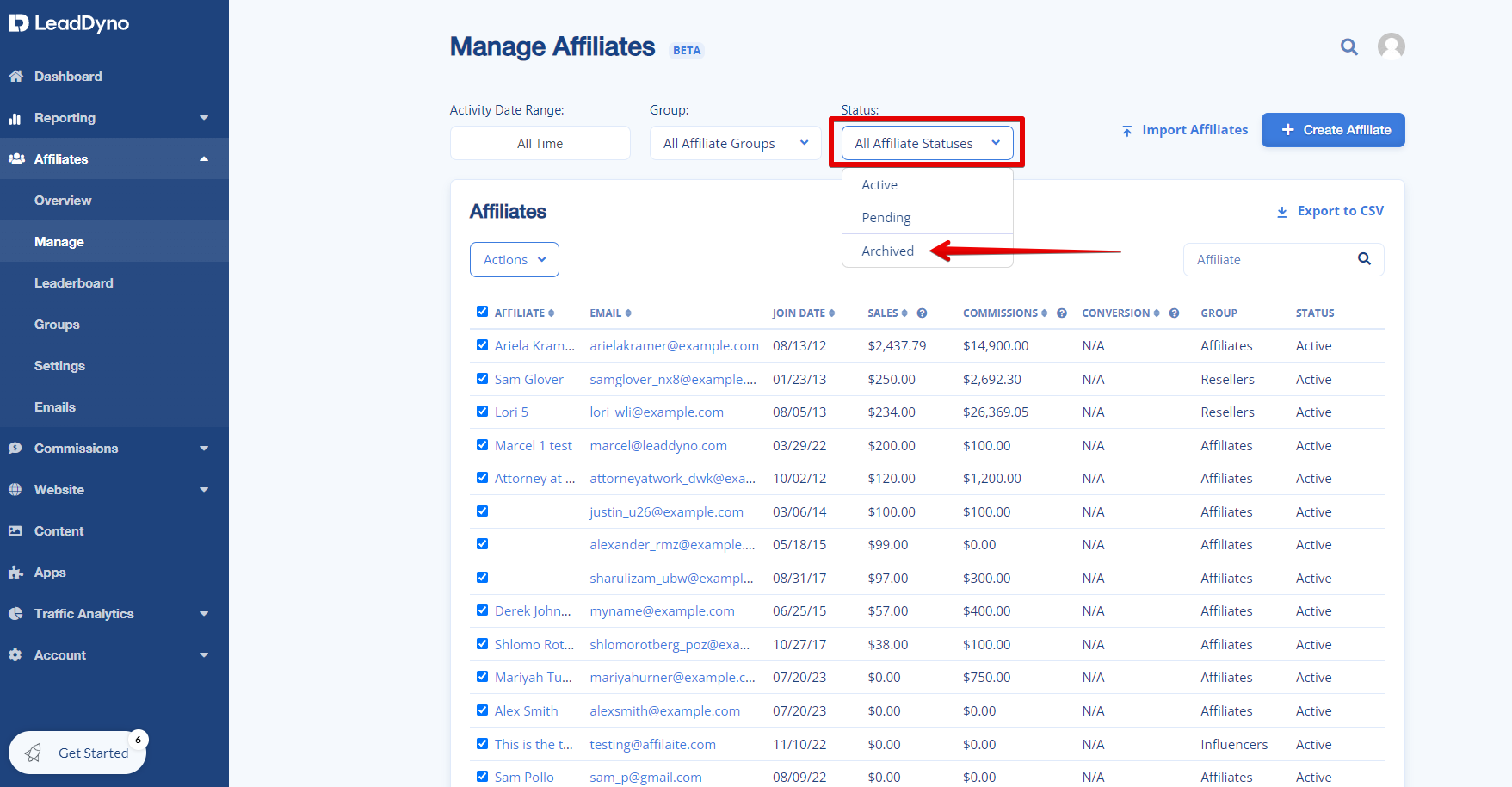The width and height of the screenshot is (1512, 787).
Task: Uncheck the Marcel 1 test row checkbox
Action: tap(482, 445)
